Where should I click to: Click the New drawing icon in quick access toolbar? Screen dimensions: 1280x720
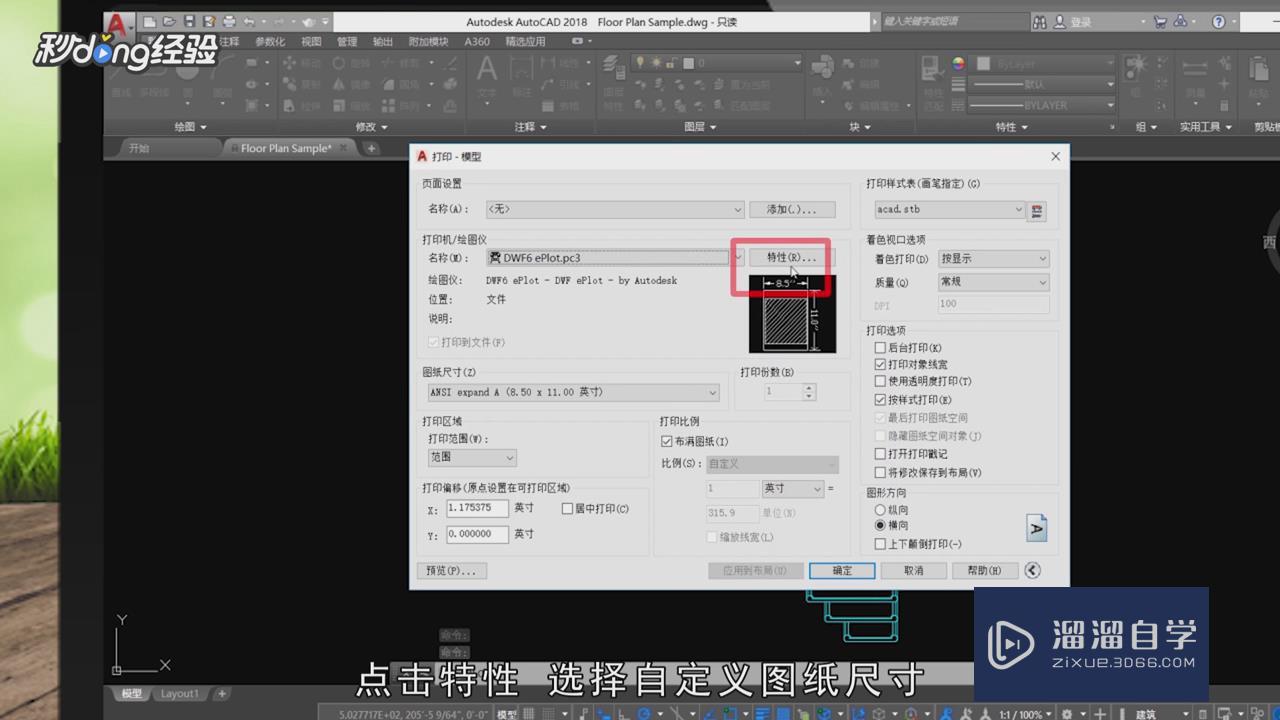click(150, 21)
